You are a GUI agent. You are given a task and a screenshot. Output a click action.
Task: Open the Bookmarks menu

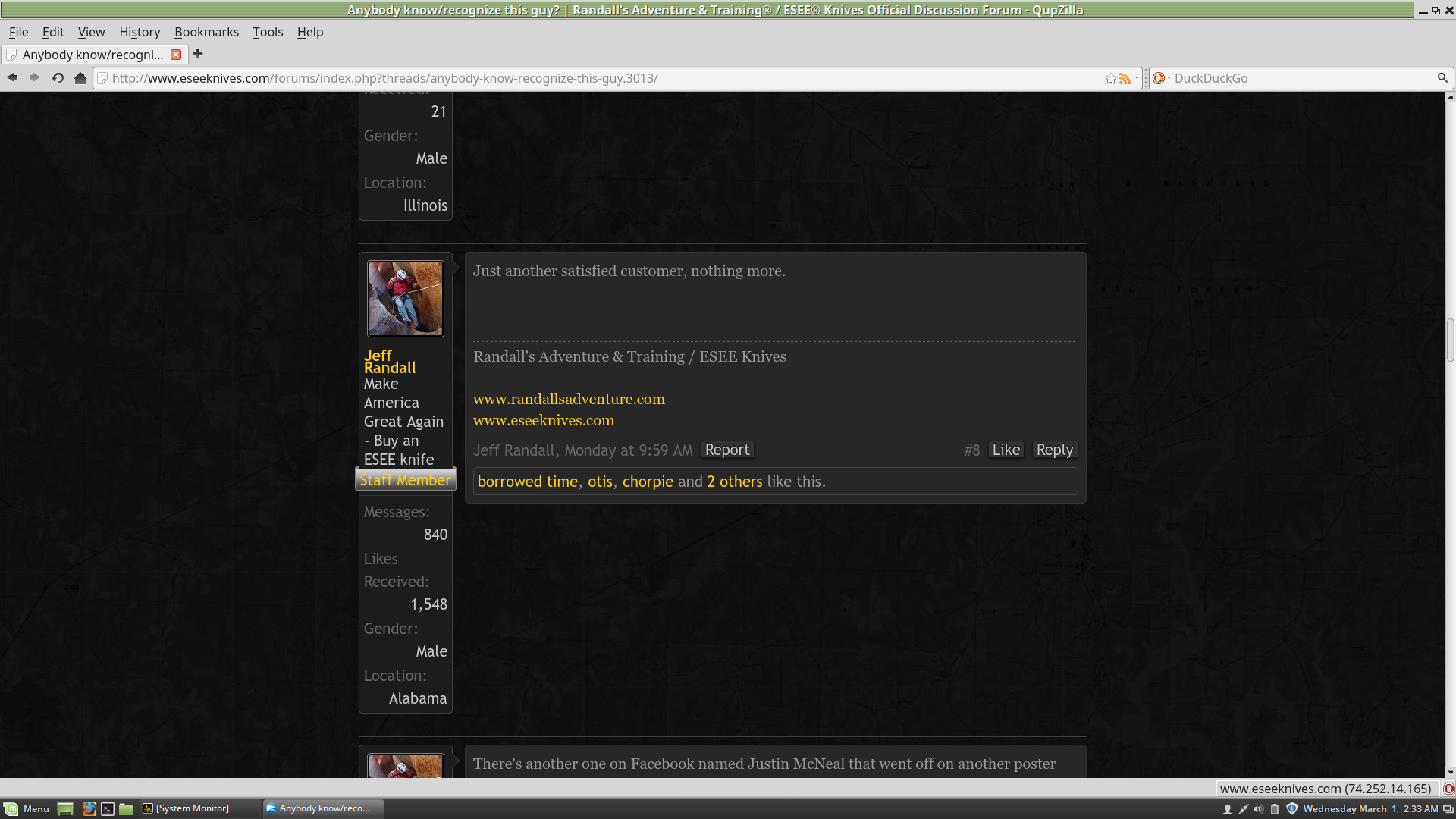click(x=206, y=32)
